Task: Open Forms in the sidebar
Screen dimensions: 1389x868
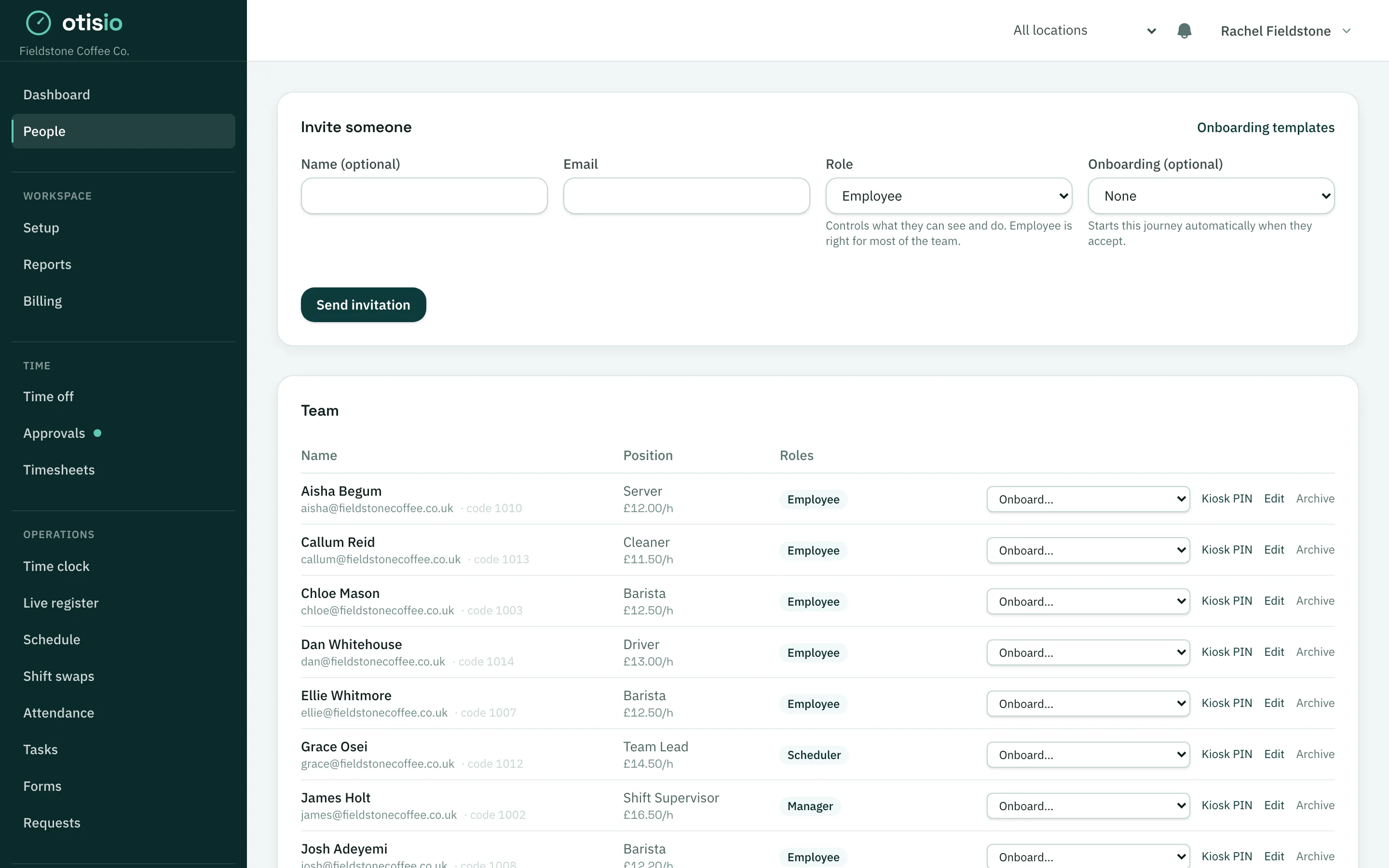Action: pos(123,787)
